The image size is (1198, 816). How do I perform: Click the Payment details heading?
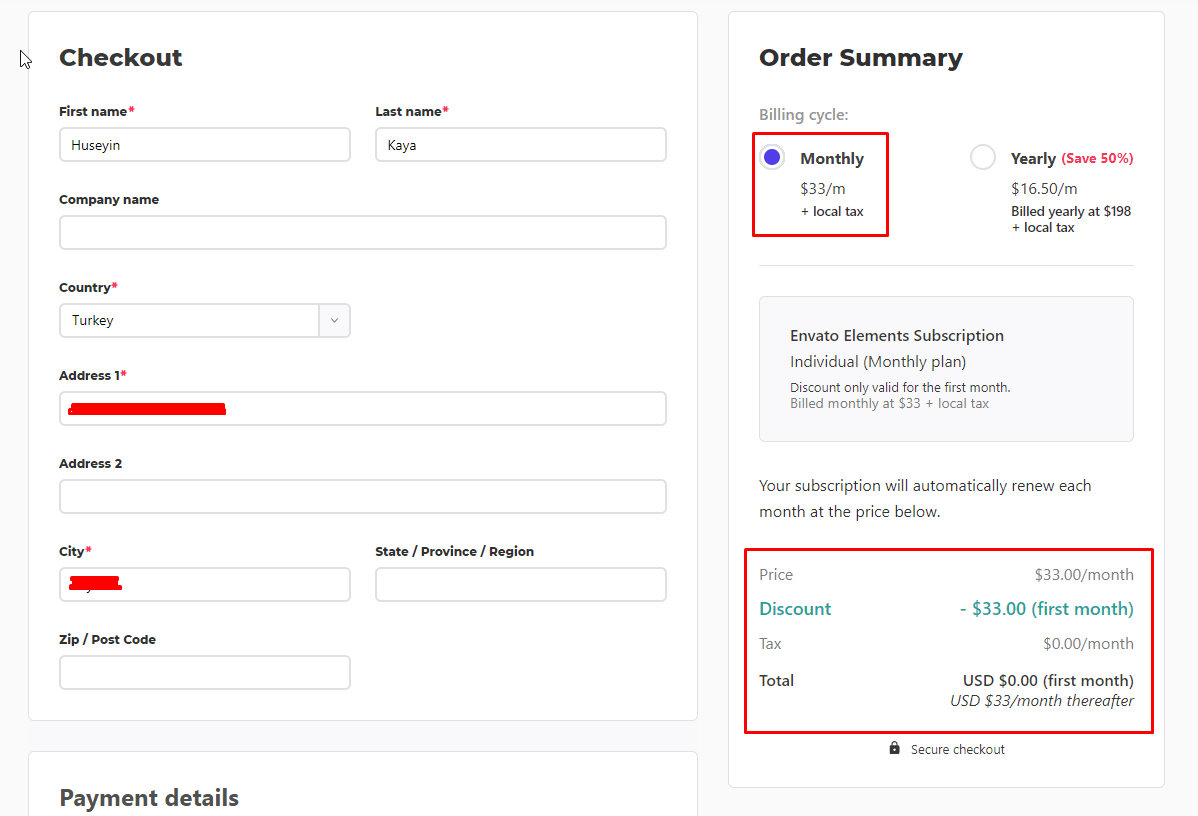pyautogui.click(x=149, y=797)
